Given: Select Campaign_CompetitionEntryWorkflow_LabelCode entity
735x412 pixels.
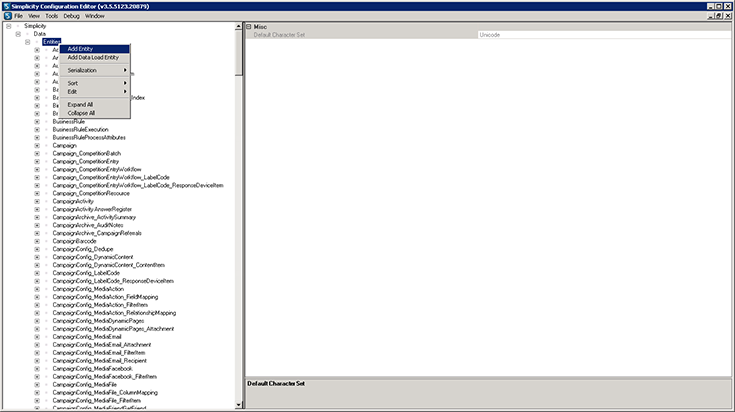Looking at the screenshot, I should 111,178.
